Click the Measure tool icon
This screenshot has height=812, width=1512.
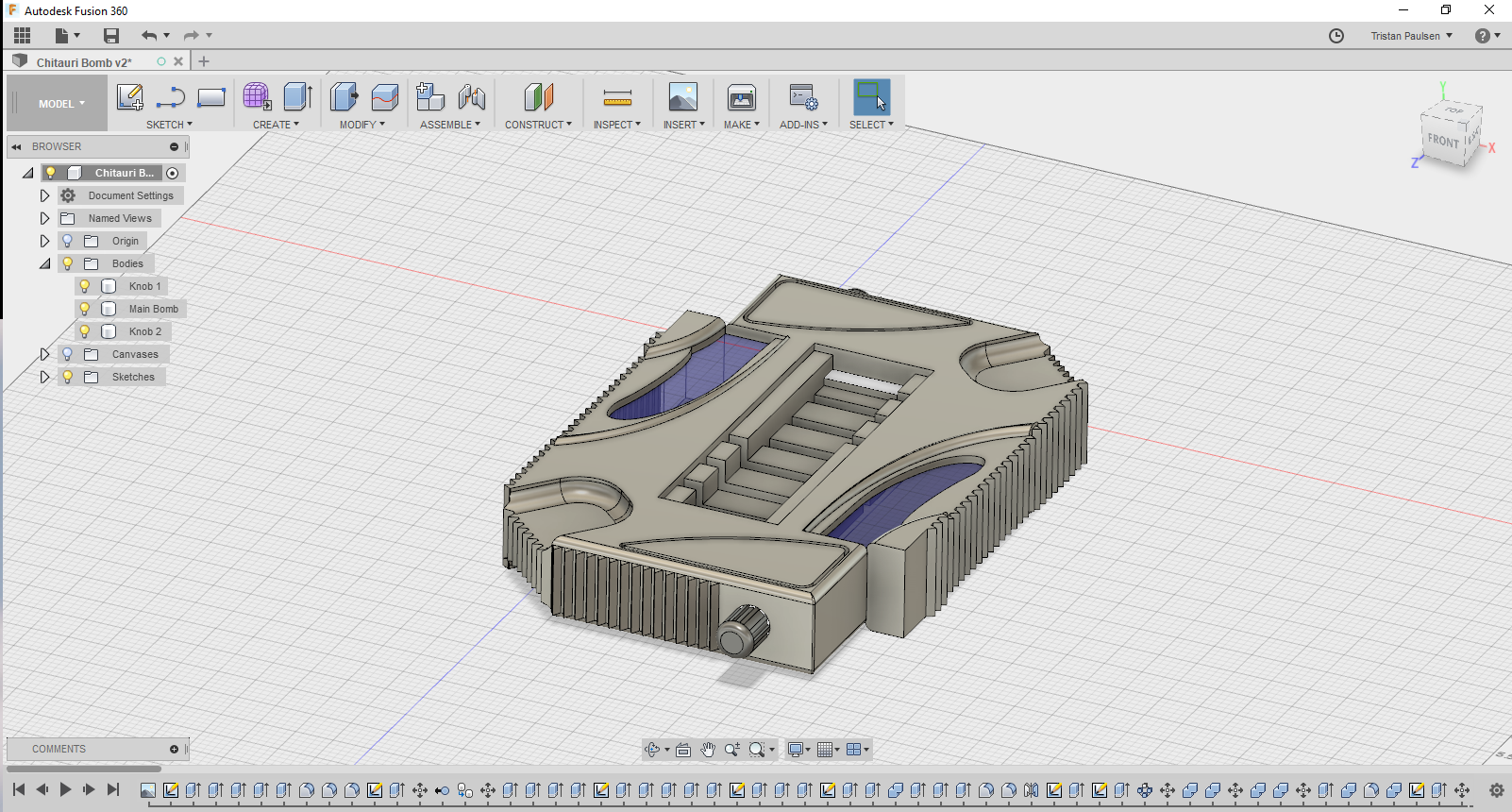click(x=617, y=97)
